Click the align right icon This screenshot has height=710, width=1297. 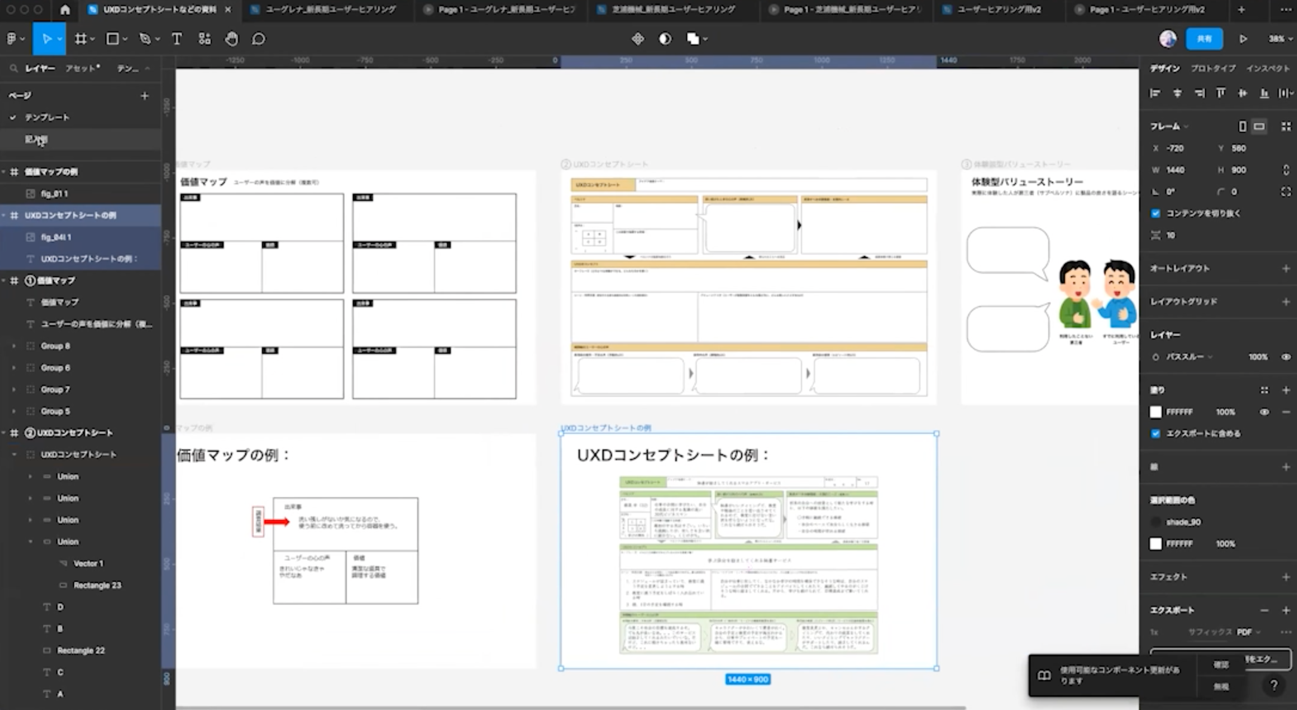coord(1199,93)
